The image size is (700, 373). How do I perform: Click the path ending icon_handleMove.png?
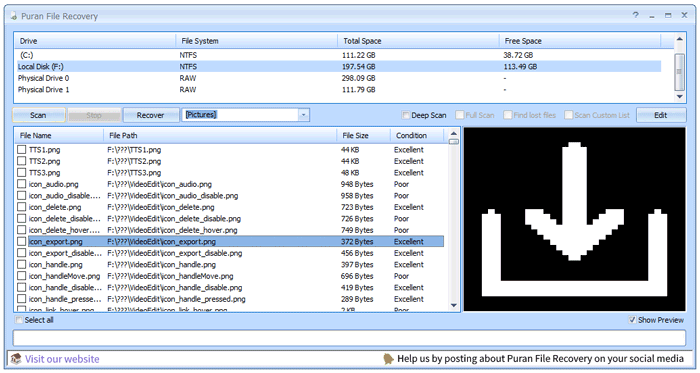[170, 276]
